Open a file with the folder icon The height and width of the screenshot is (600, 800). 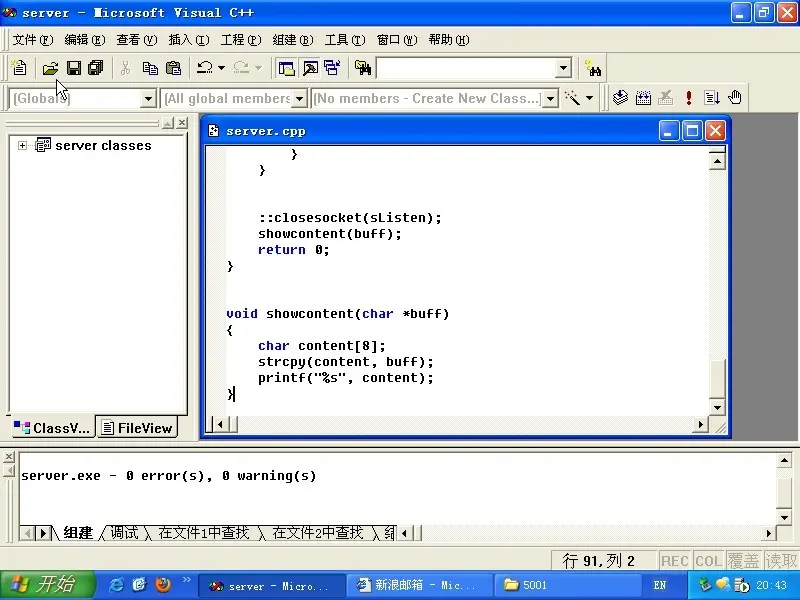(x=50, y=68)
